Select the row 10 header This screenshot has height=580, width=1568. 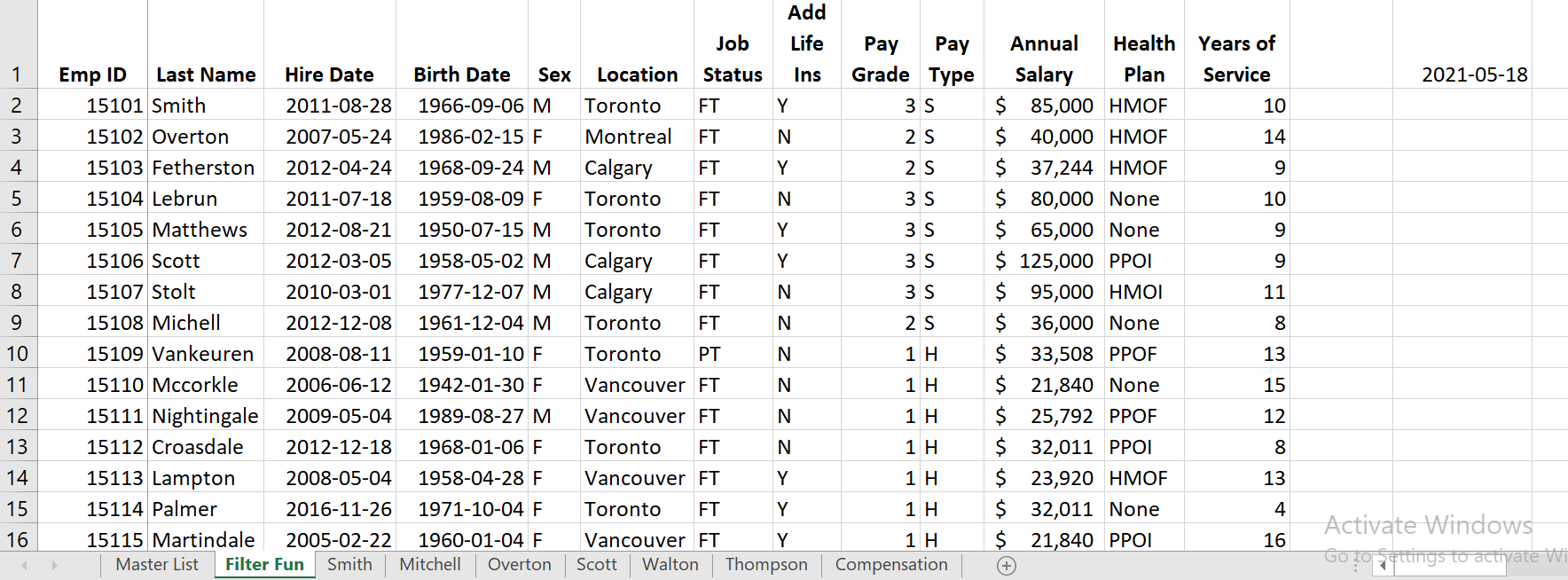pos(18,353)
